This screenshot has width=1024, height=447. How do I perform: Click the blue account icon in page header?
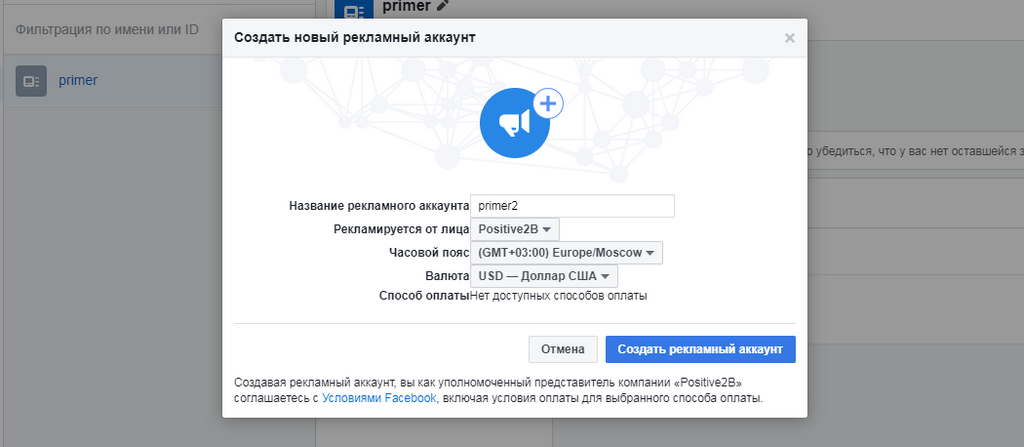tap(353, 10)
